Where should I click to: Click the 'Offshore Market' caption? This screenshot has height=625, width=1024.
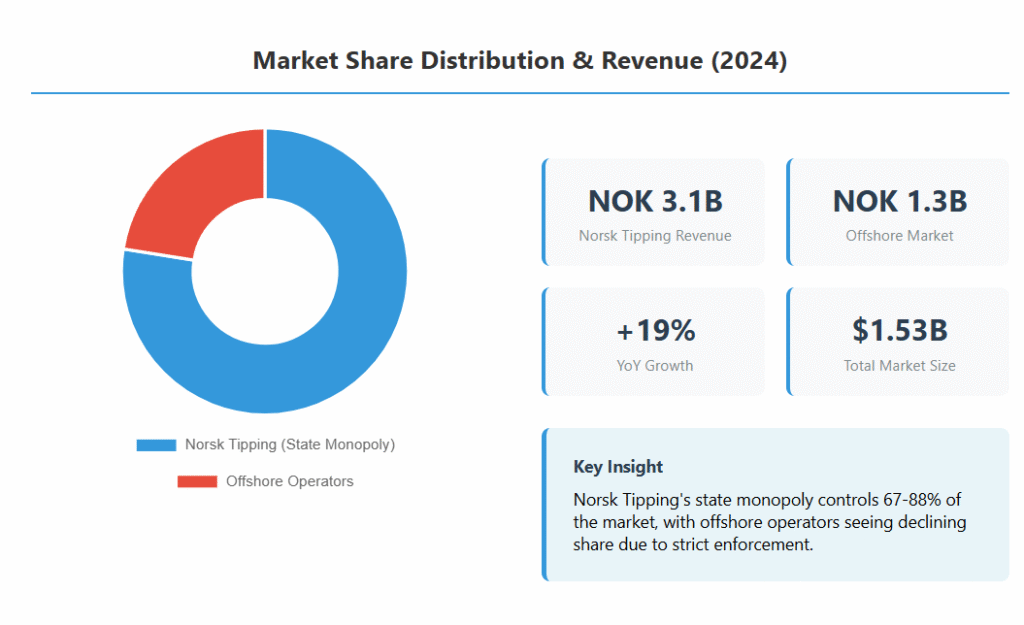[899, 236]
